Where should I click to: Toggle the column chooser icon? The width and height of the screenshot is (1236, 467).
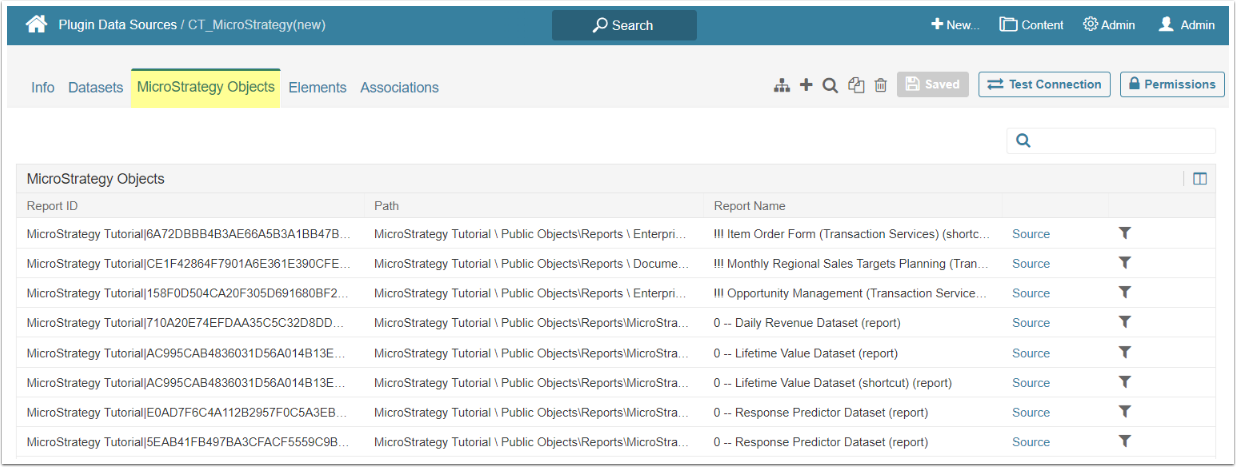(1200, 179)
